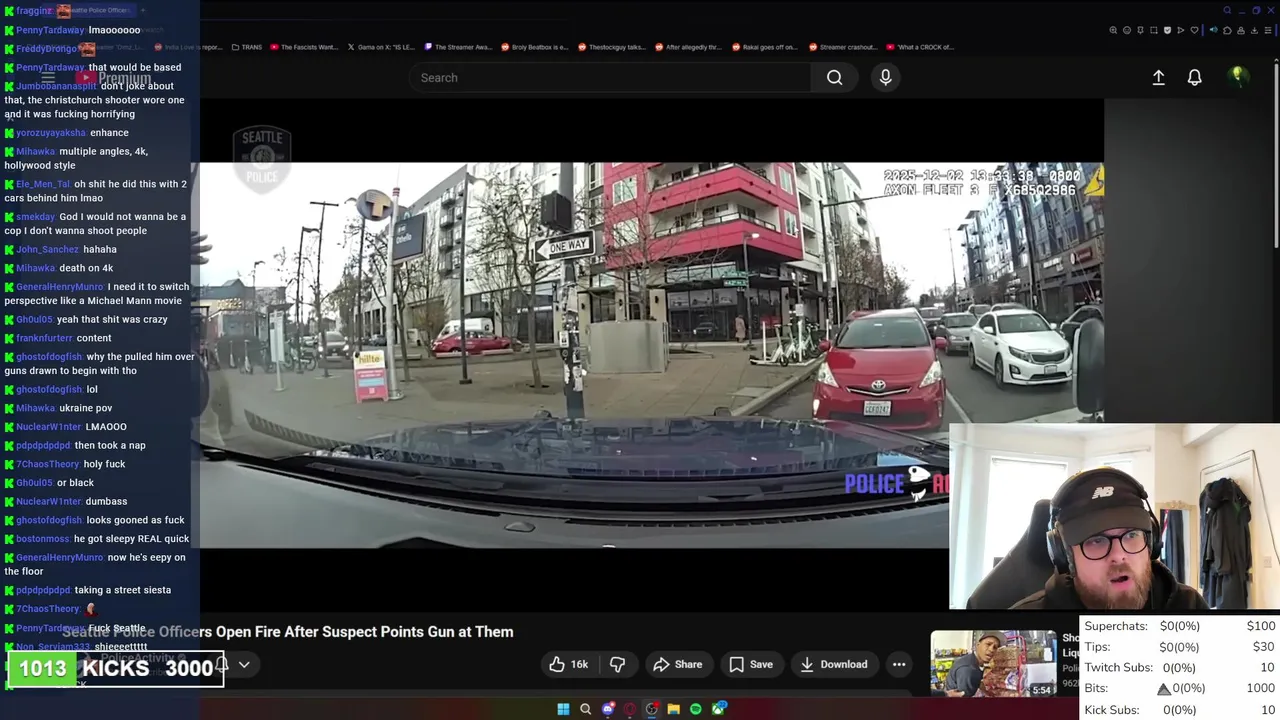Click into the YouTube Search field

click(x=610, y=77)
